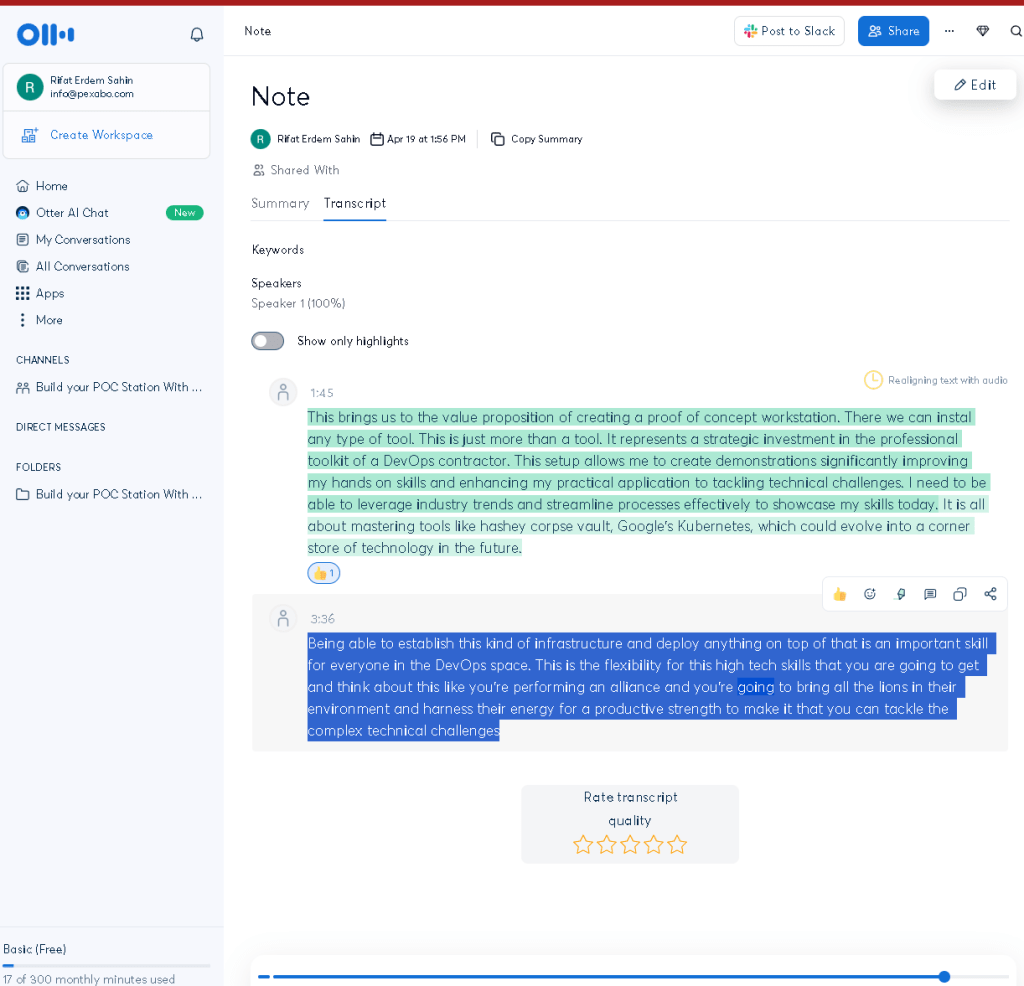Click the blue Share button
Screen dimensions: 1024x986
[x=893, y=31]
